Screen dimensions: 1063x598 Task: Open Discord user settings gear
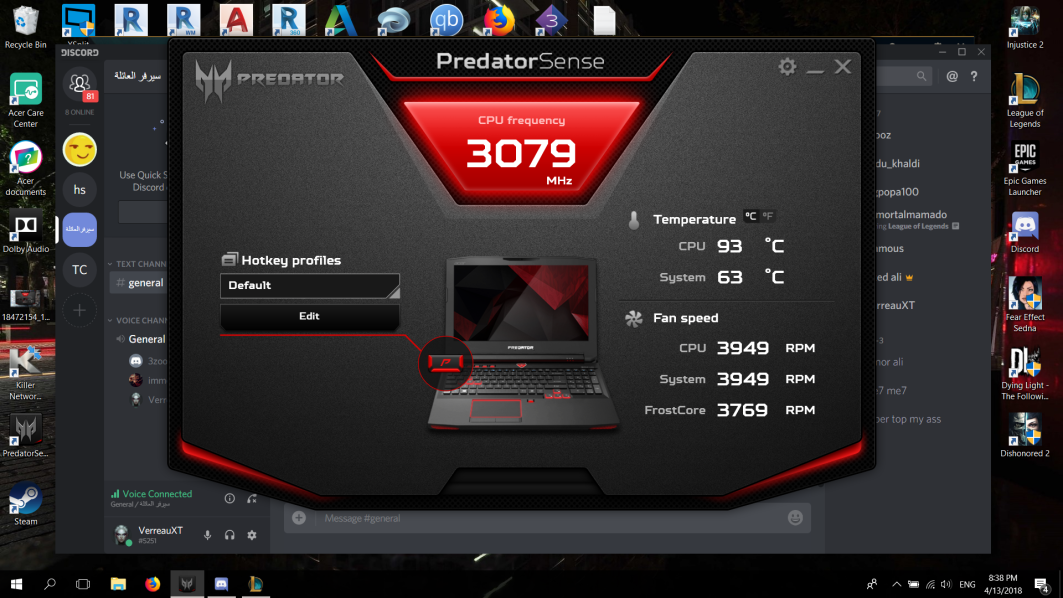click(252, 535)
